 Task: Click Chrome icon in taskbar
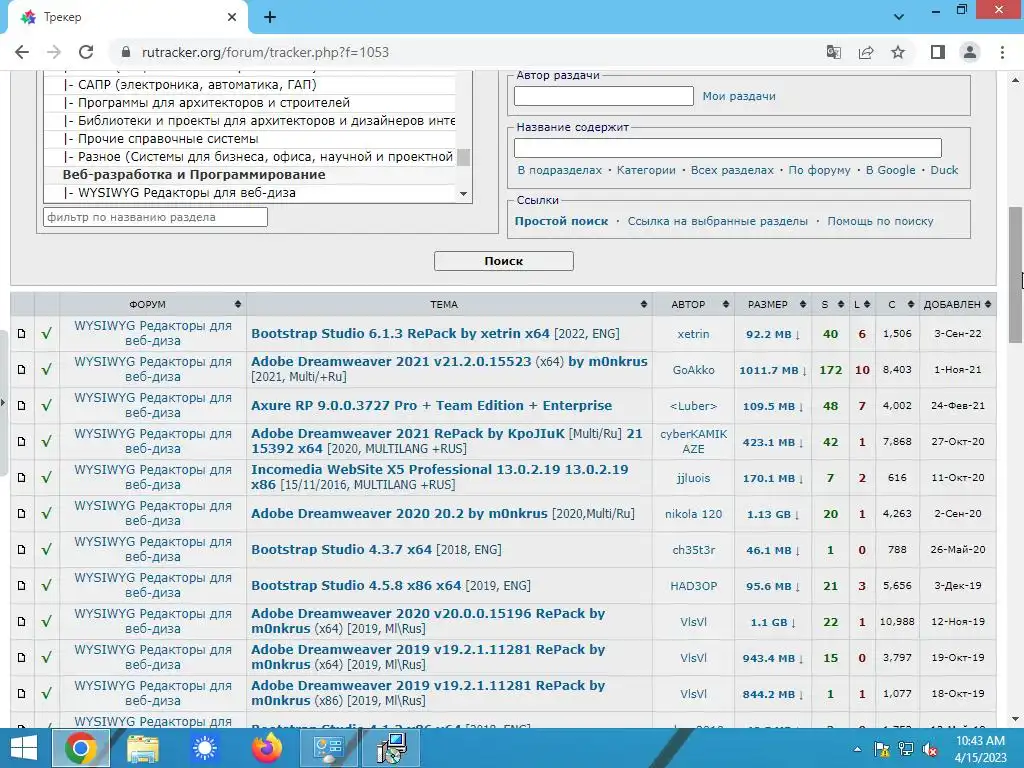coord(80,748)
